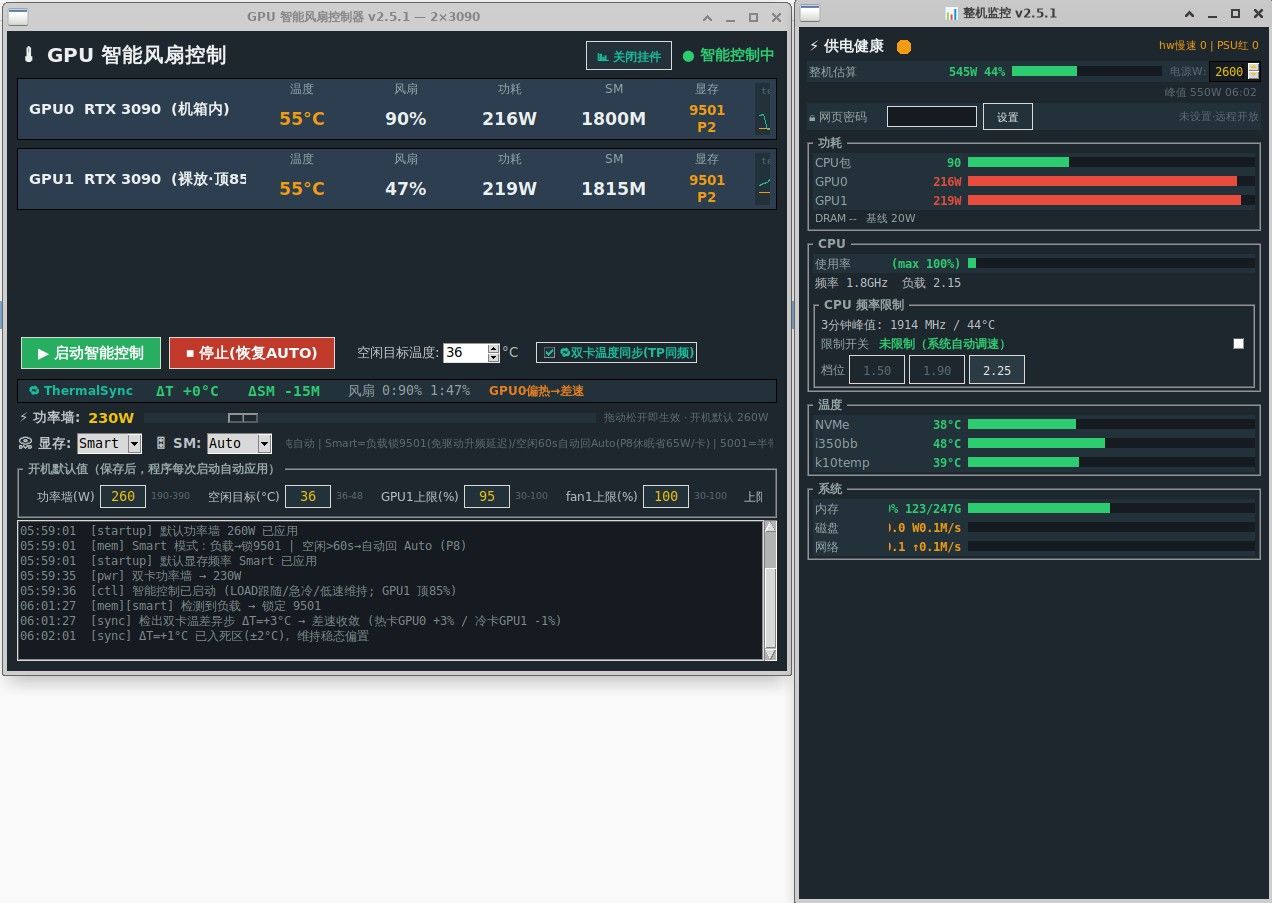
Task: Click the green 智能控制中 status dot
Action: click(x=688, y=56)
